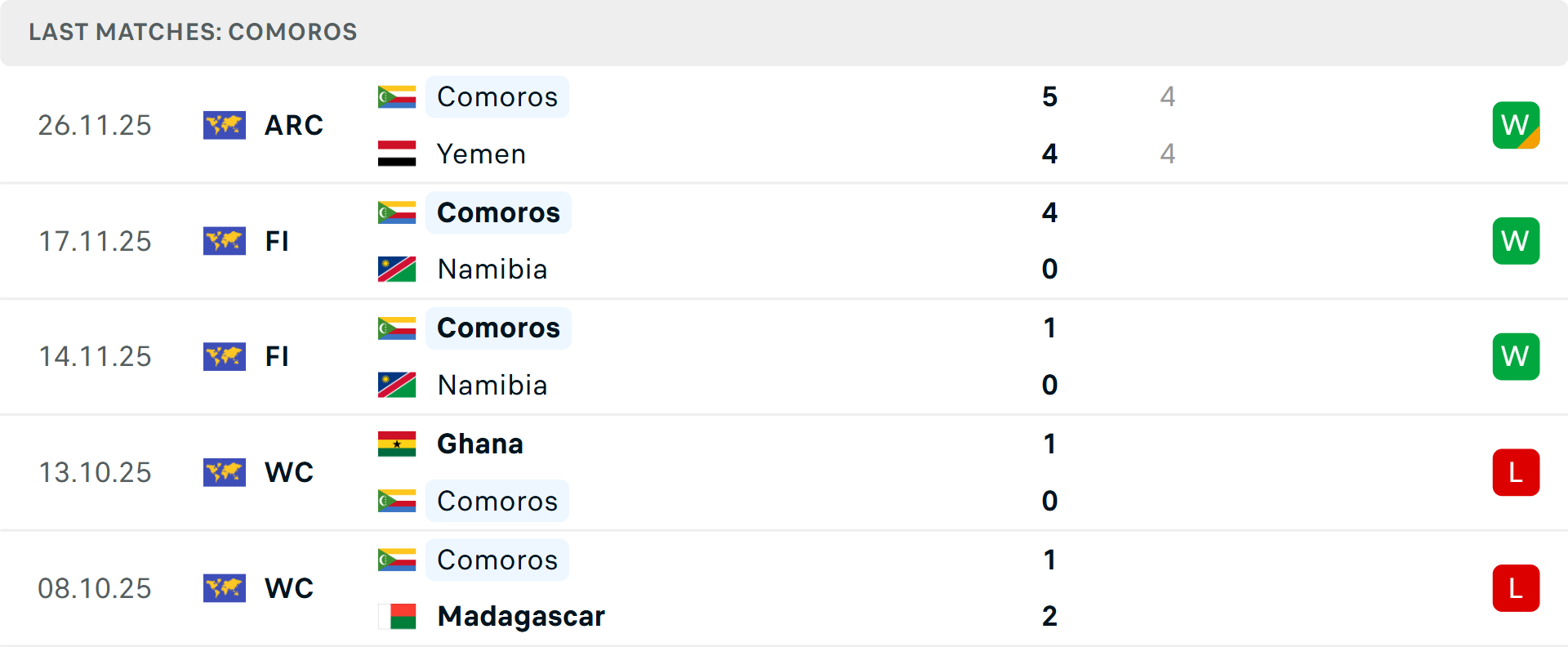Click the Last Matches: Comoros header

(193, 32)
